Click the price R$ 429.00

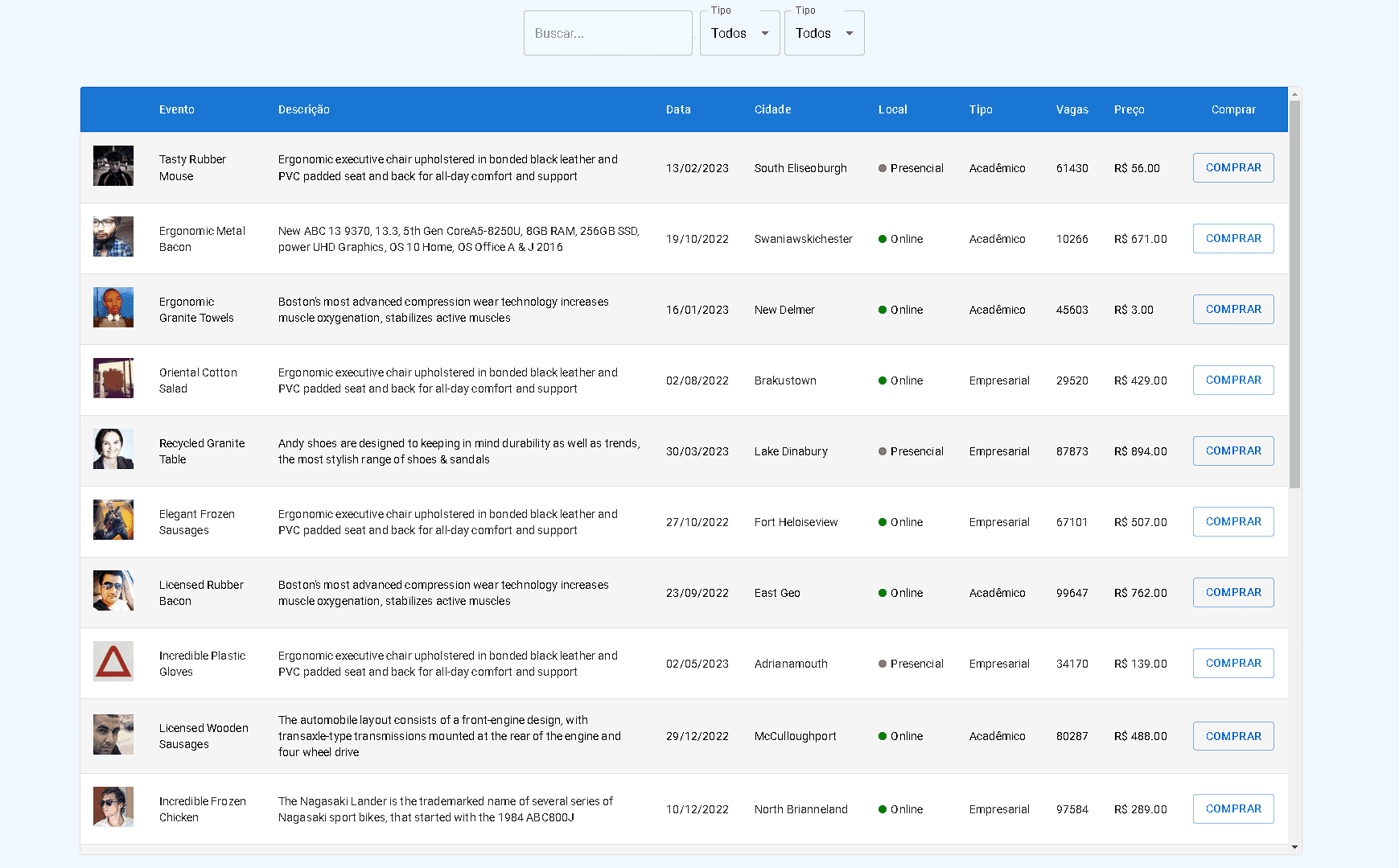pyautogui.click(x=1141, y=381)
